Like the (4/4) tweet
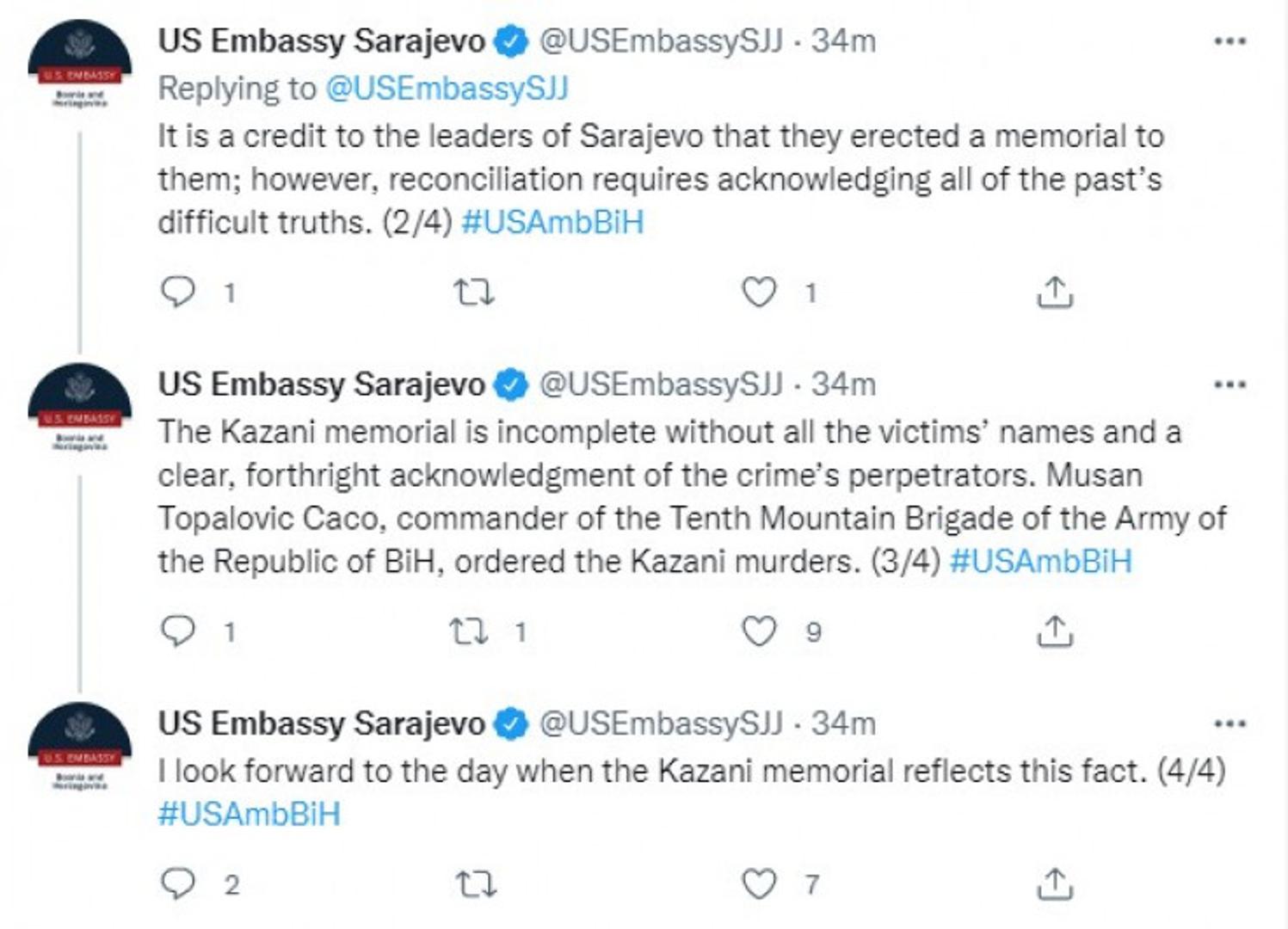Viewport: 1288px width, 929px height. (x=759, y=884)
